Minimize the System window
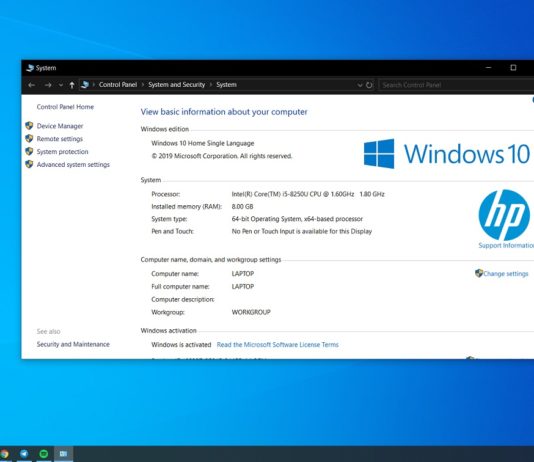 pyautogui.click(x=488, y=68)
